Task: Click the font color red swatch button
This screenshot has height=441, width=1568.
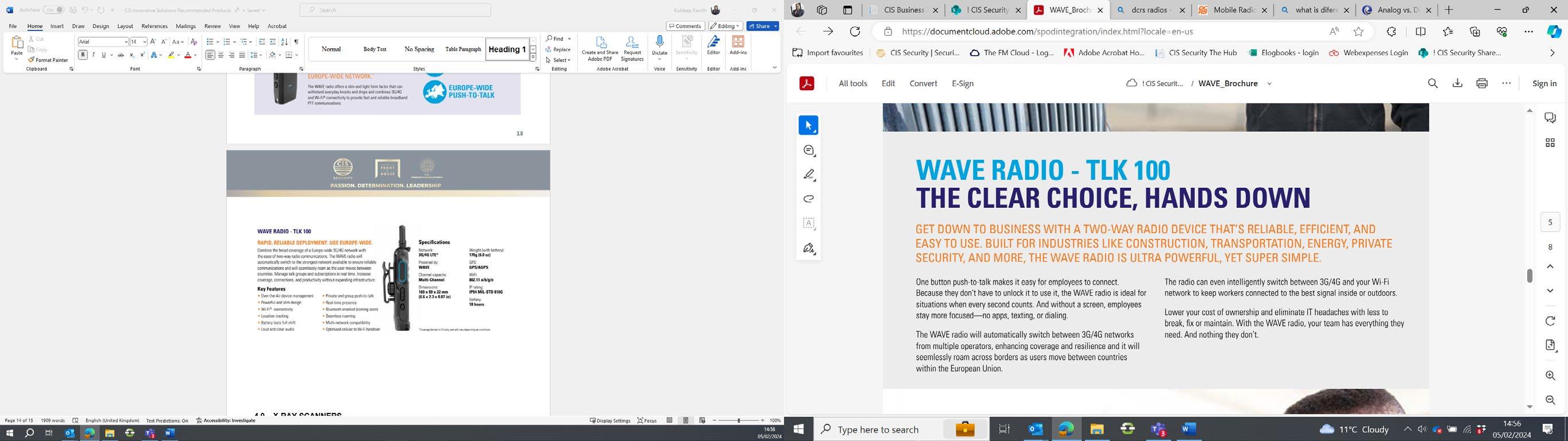Action: (187, 55)
